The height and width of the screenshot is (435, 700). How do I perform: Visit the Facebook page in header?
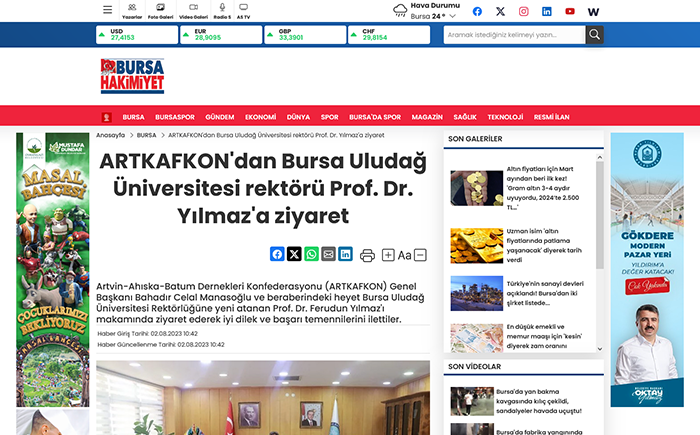click(x=477, y=12)
